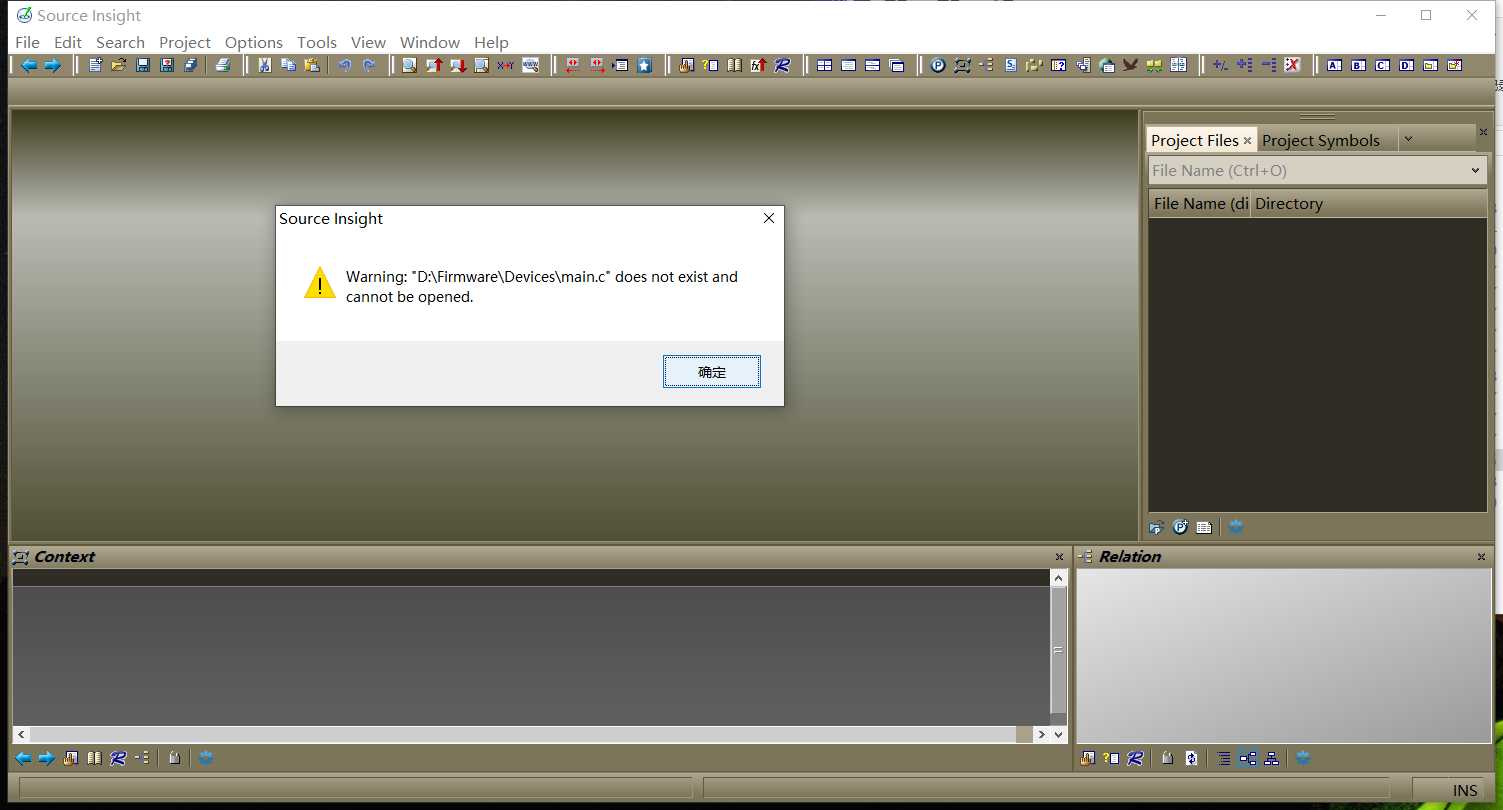Sort by the Directory column header
Viewport: 1503px width, 810px height.
pyautogui.click(x=1369, y=203)
